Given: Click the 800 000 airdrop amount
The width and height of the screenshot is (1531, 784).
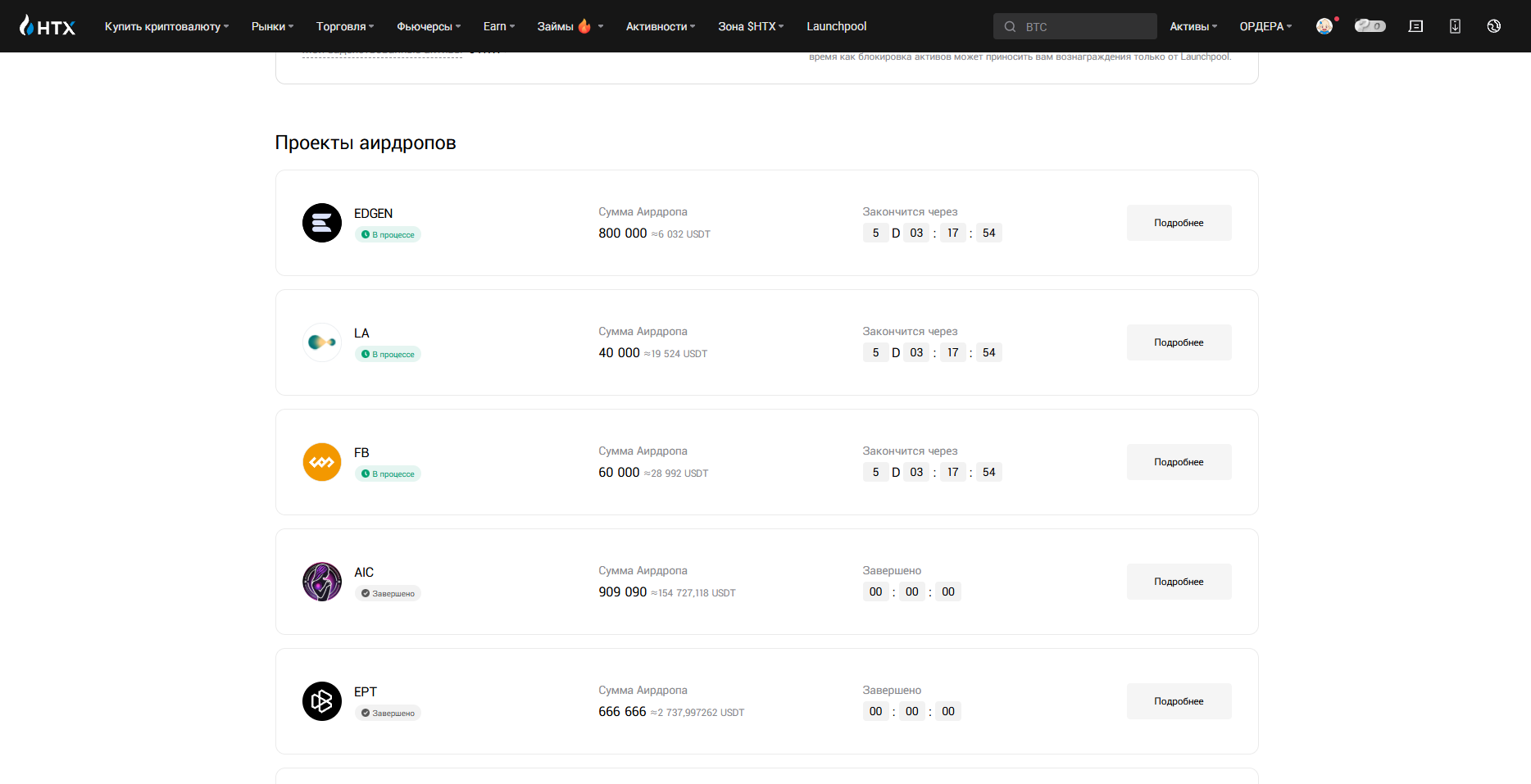Looking at the screenshot, I should coord(623,233).
